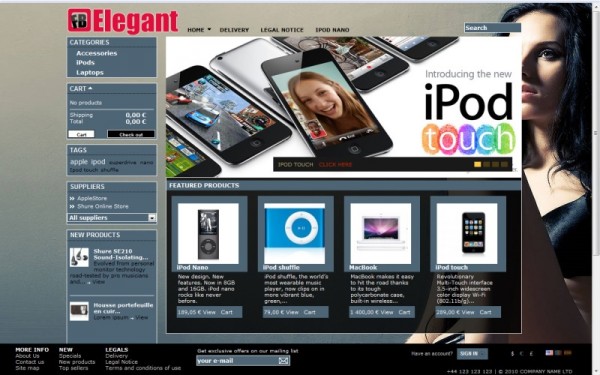Click the Elegant store logo
Image resolution: width=600 pixels, height=375 pixels.
(x=123, y=20)
